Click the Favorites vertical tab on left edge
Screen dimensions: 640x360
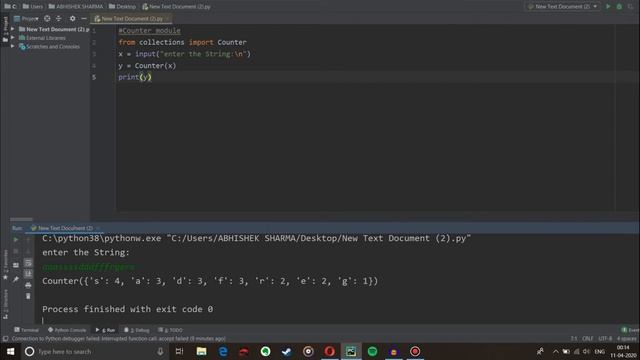coord(5,264)
